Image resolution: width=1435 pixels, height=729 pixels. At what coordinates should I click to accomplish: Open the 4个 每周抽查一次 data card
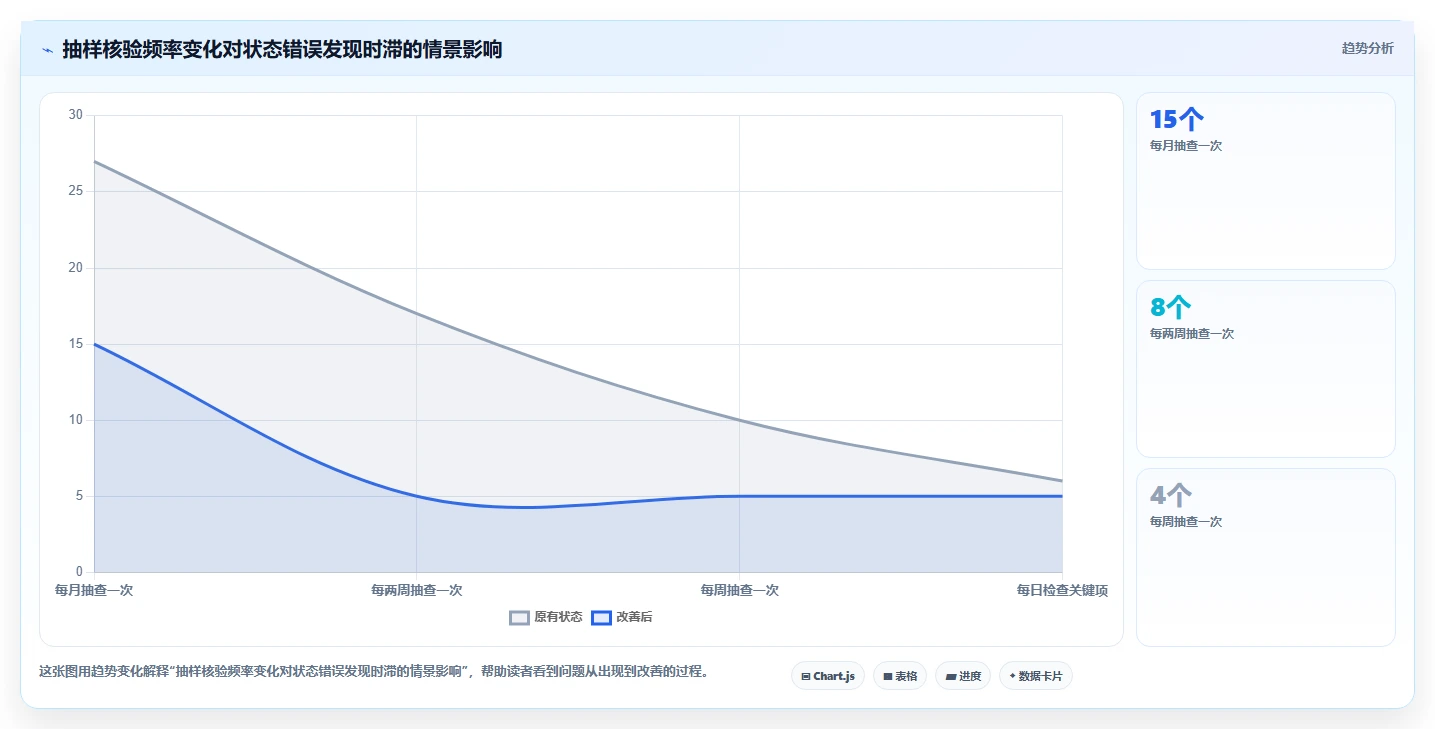[x=1266, y=557]
